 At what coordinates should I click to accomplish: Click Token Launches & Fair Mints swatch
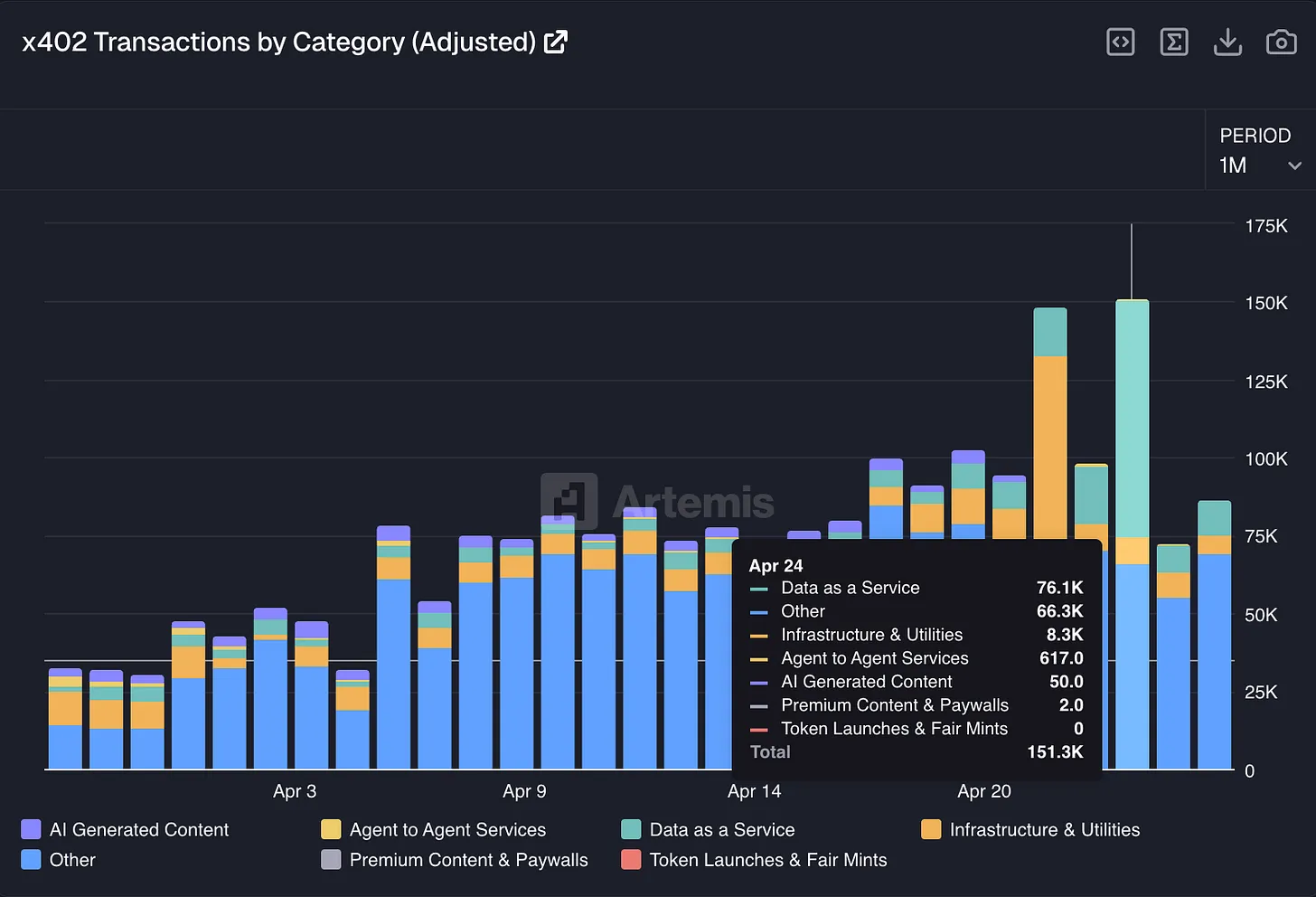(x=631, y=860)
